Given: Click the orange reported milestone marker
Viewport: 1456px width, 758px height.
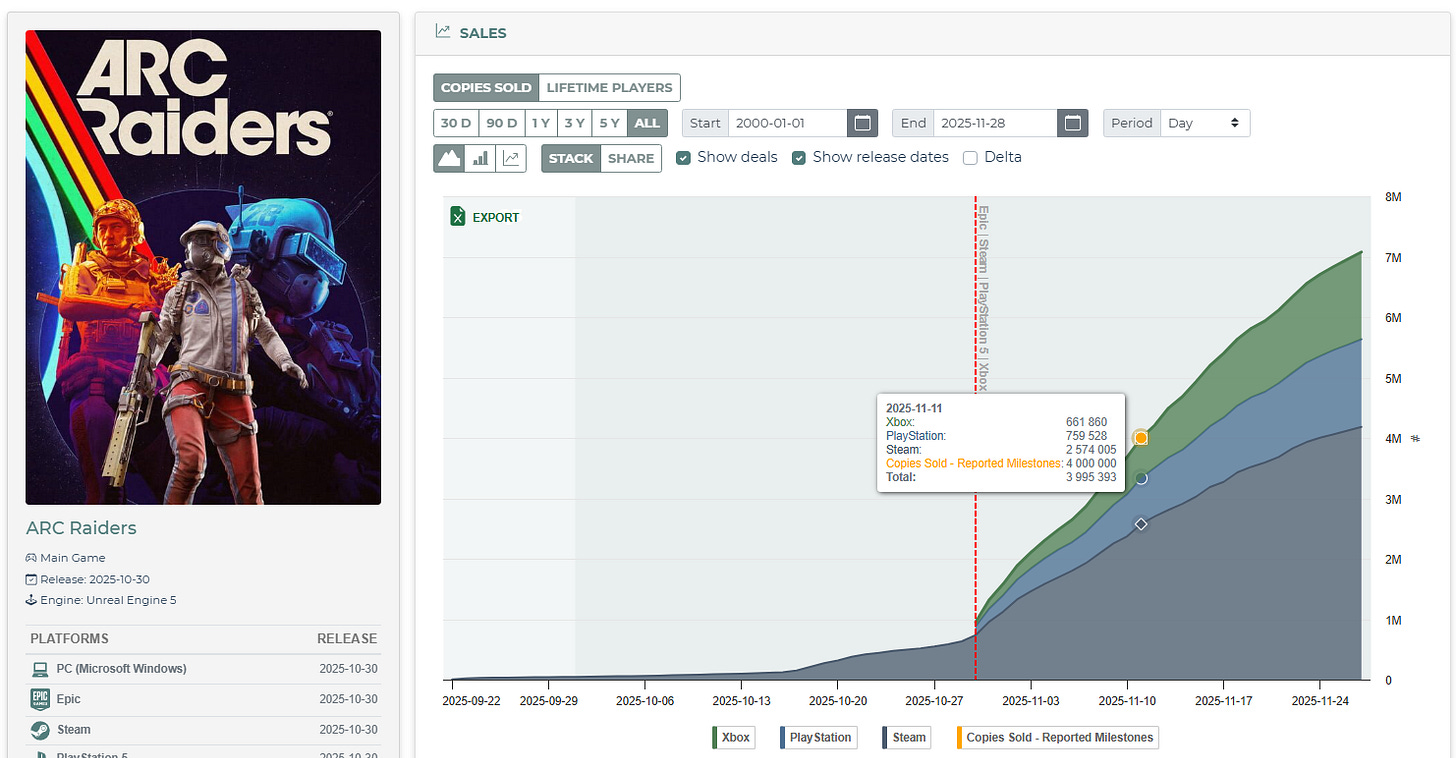Looking at the screenshot, I should coord(1141,438).
